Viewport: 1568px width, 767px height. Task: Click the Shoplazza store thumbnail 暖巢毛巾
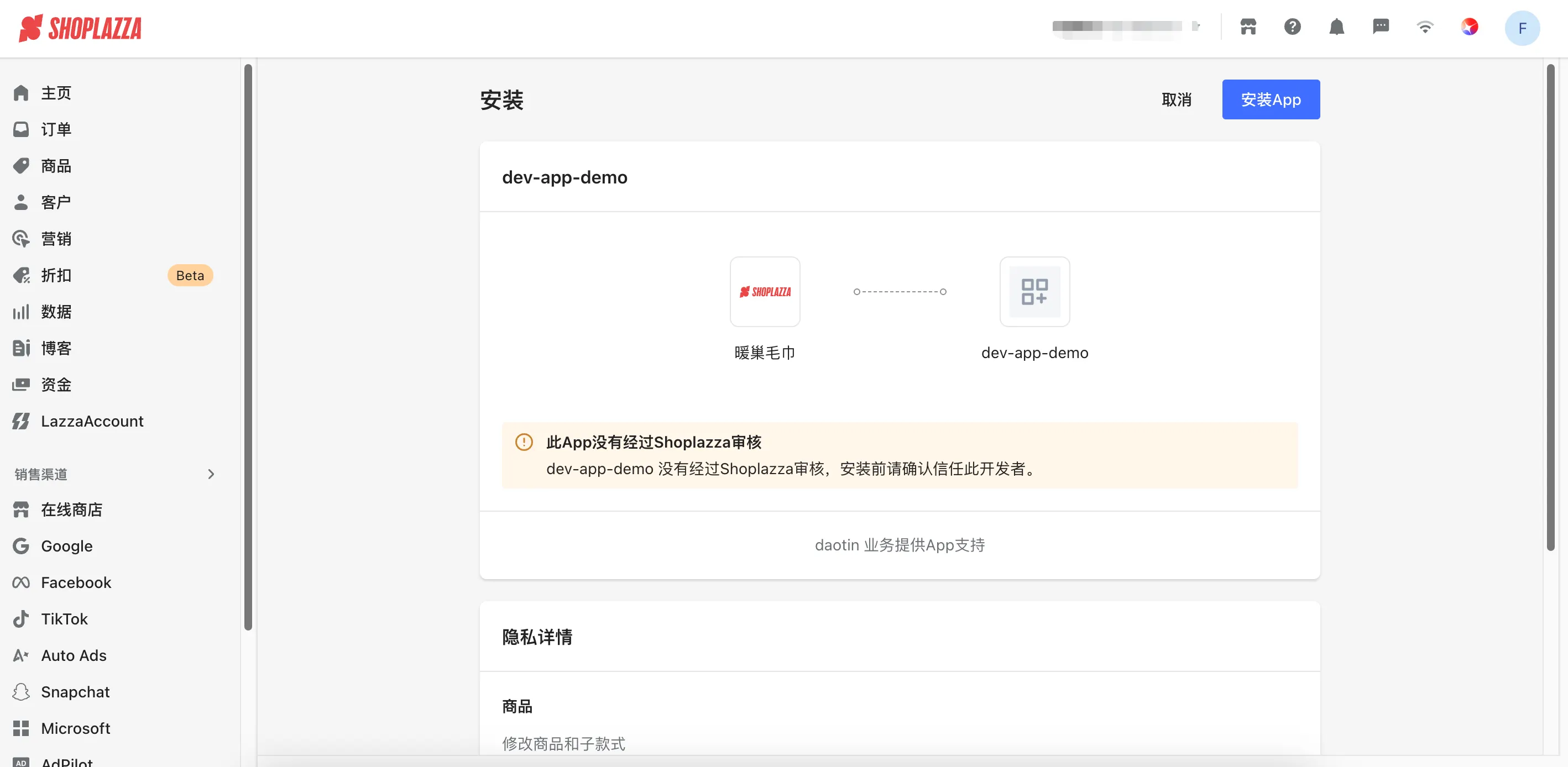(x=765, y=291)
